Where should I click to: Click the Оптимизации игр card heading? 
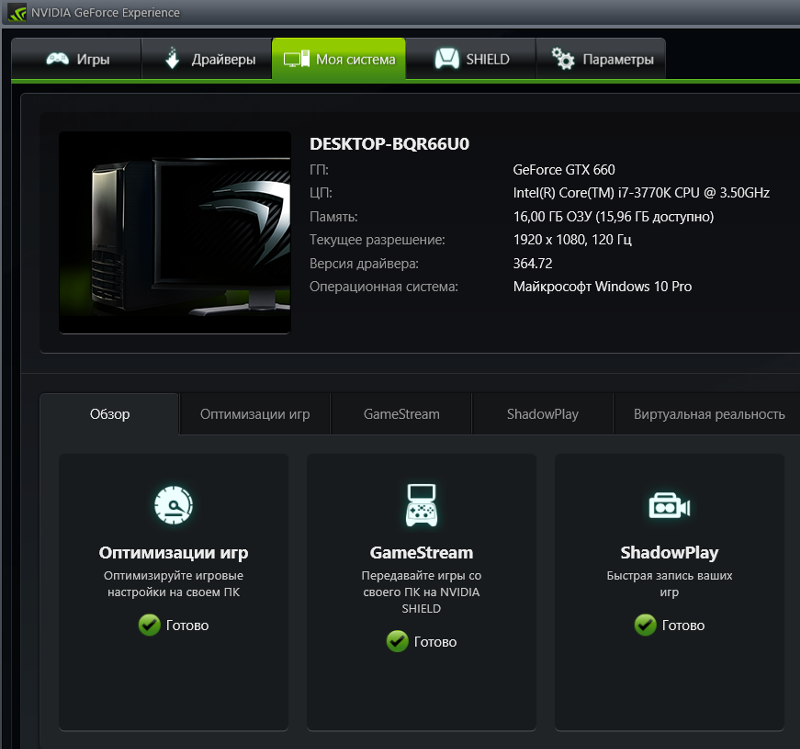(x=173, y=553)
